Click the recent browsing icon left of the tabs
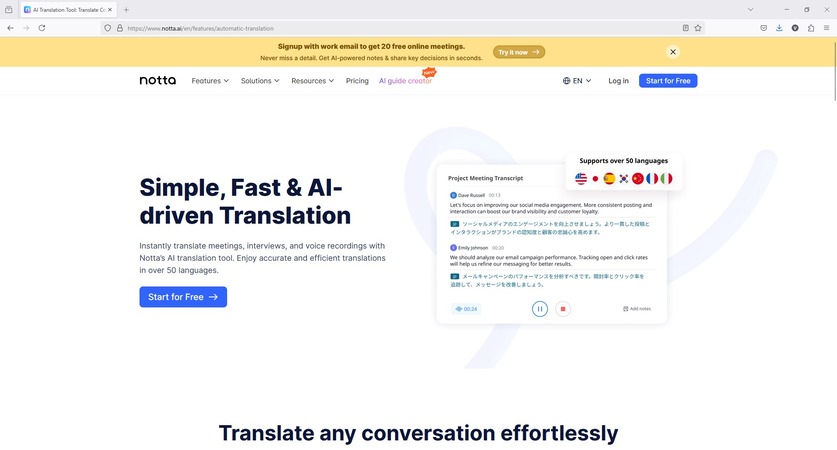 [x=9, y=10]
